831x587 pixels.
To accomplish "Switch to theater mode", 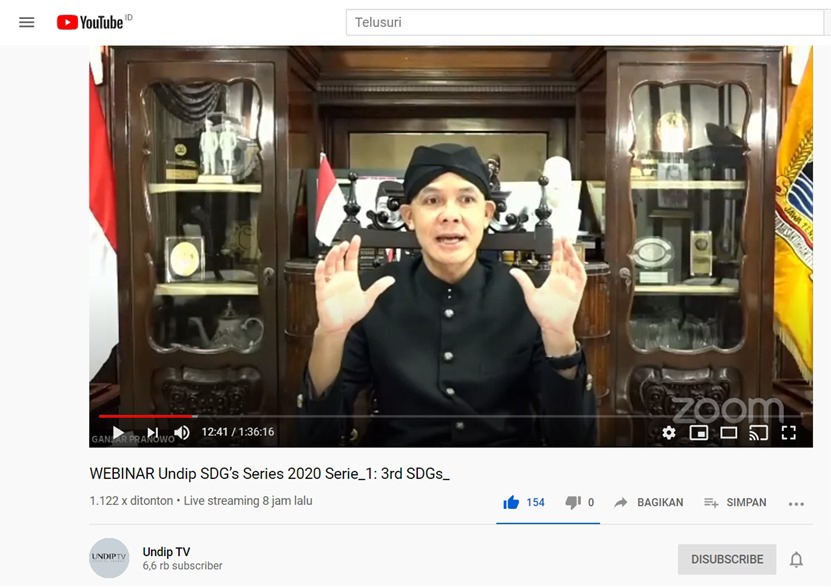I will click(x=729, y=433).
